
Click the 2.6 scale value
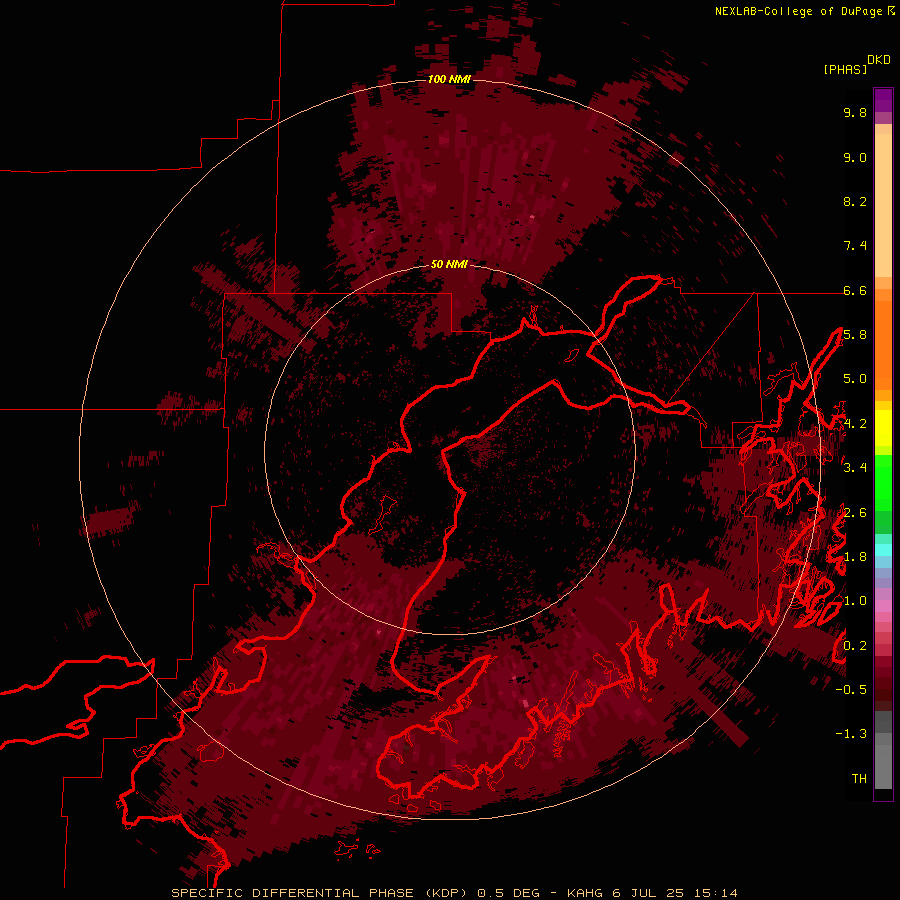[x=855, y=513]
